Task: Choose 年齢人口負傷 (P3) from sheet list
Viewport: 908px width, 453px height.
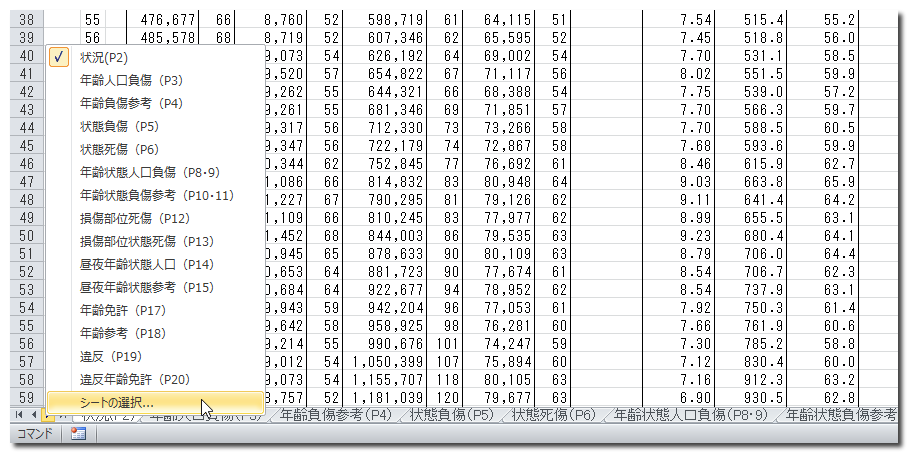Action: tap(131, 81)
